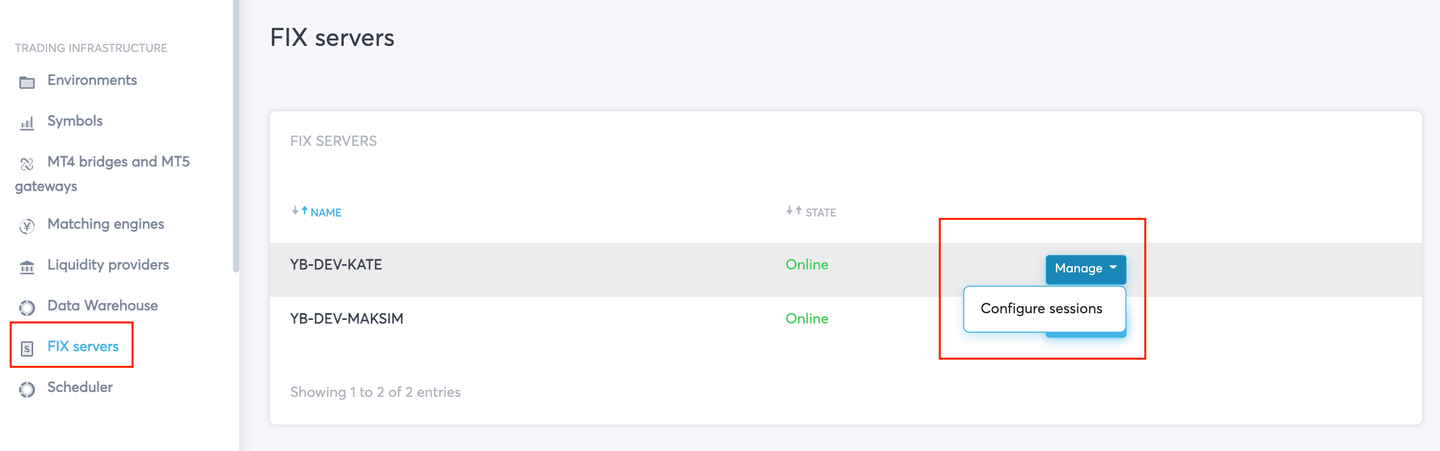Viewport: 1440px width, 451px height.
Task: Click the Symbols bar chart icon
Action: pyautogui.click(x=27, y=123)
